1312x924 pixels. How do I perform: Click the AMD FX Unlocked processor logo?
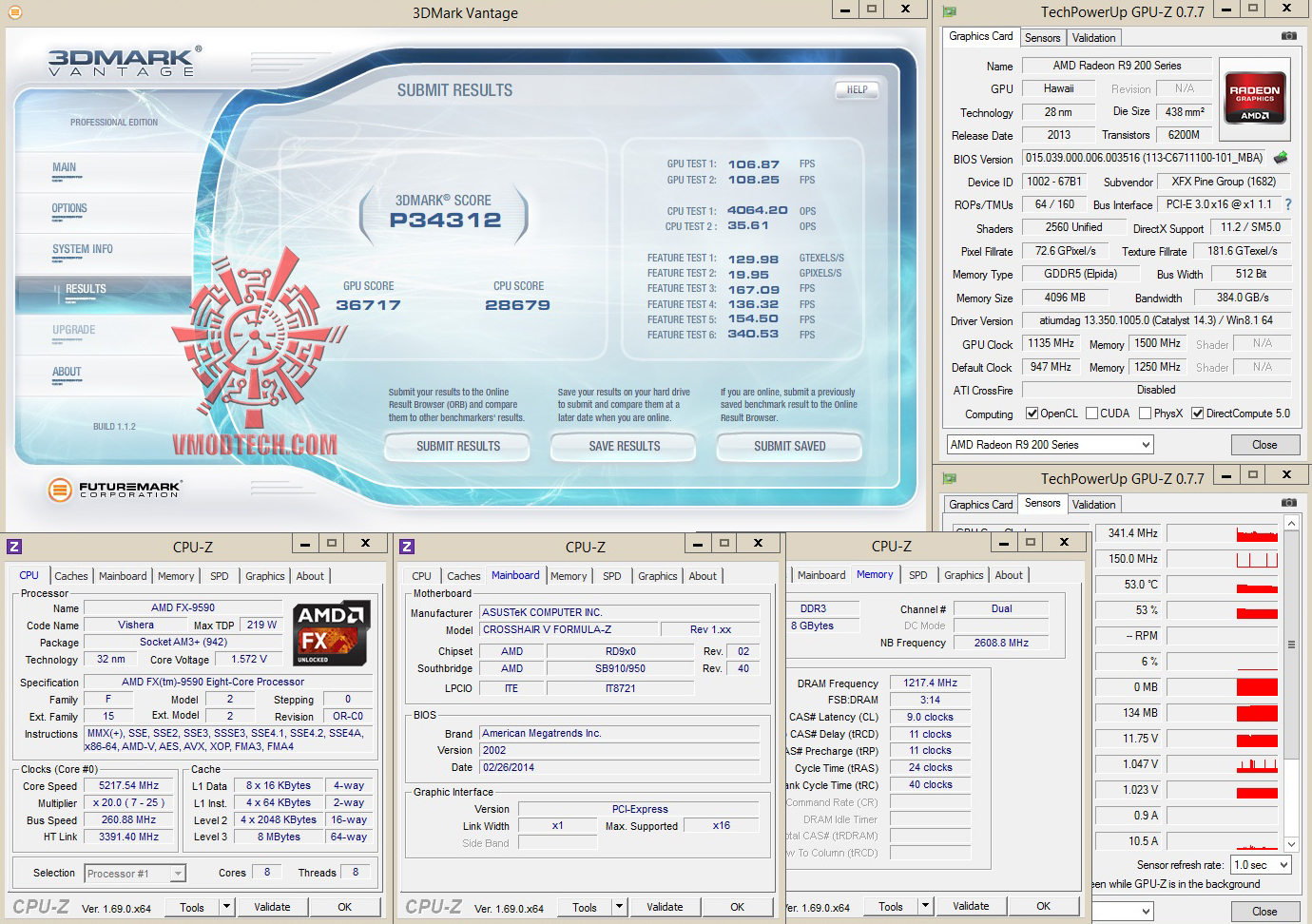pyautogui.click(x=331, y=633)
